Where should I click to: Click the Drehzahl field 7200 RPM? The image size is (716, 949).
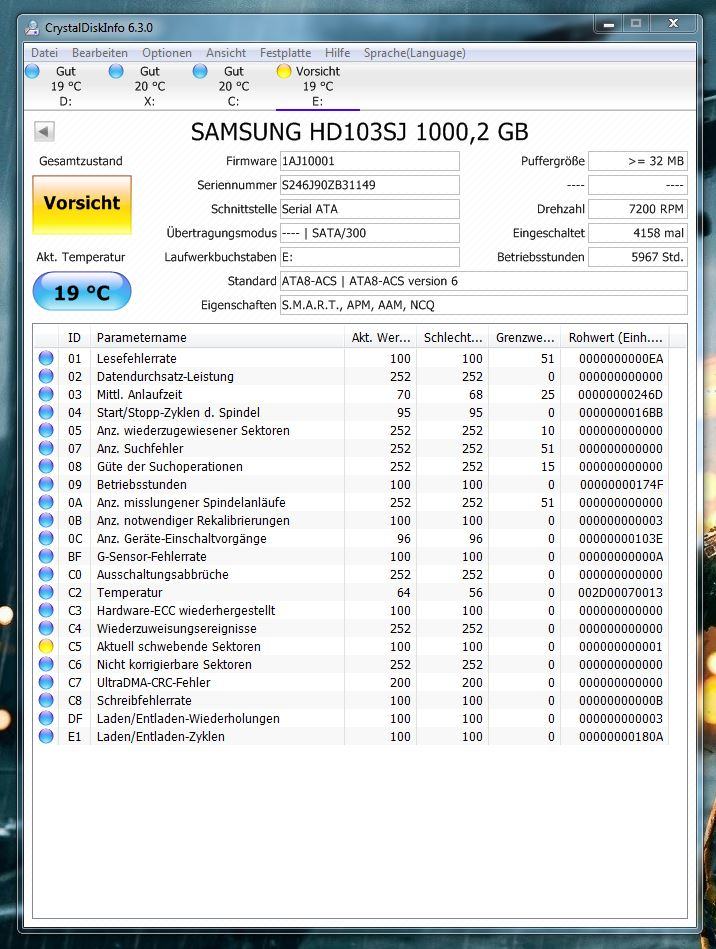point(638,209)
